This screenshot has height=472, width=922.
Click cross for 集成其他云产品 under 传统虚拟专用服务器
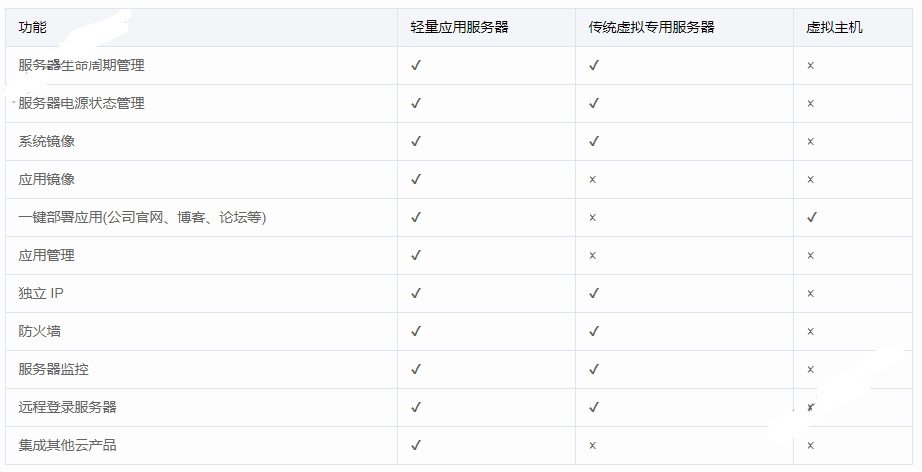[x=593, y=446]
